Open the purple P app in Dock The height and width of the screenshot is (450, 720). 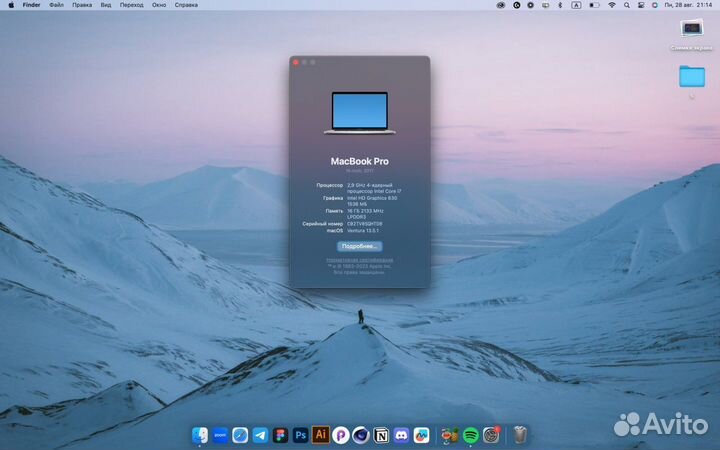click(x=341, y=435)
